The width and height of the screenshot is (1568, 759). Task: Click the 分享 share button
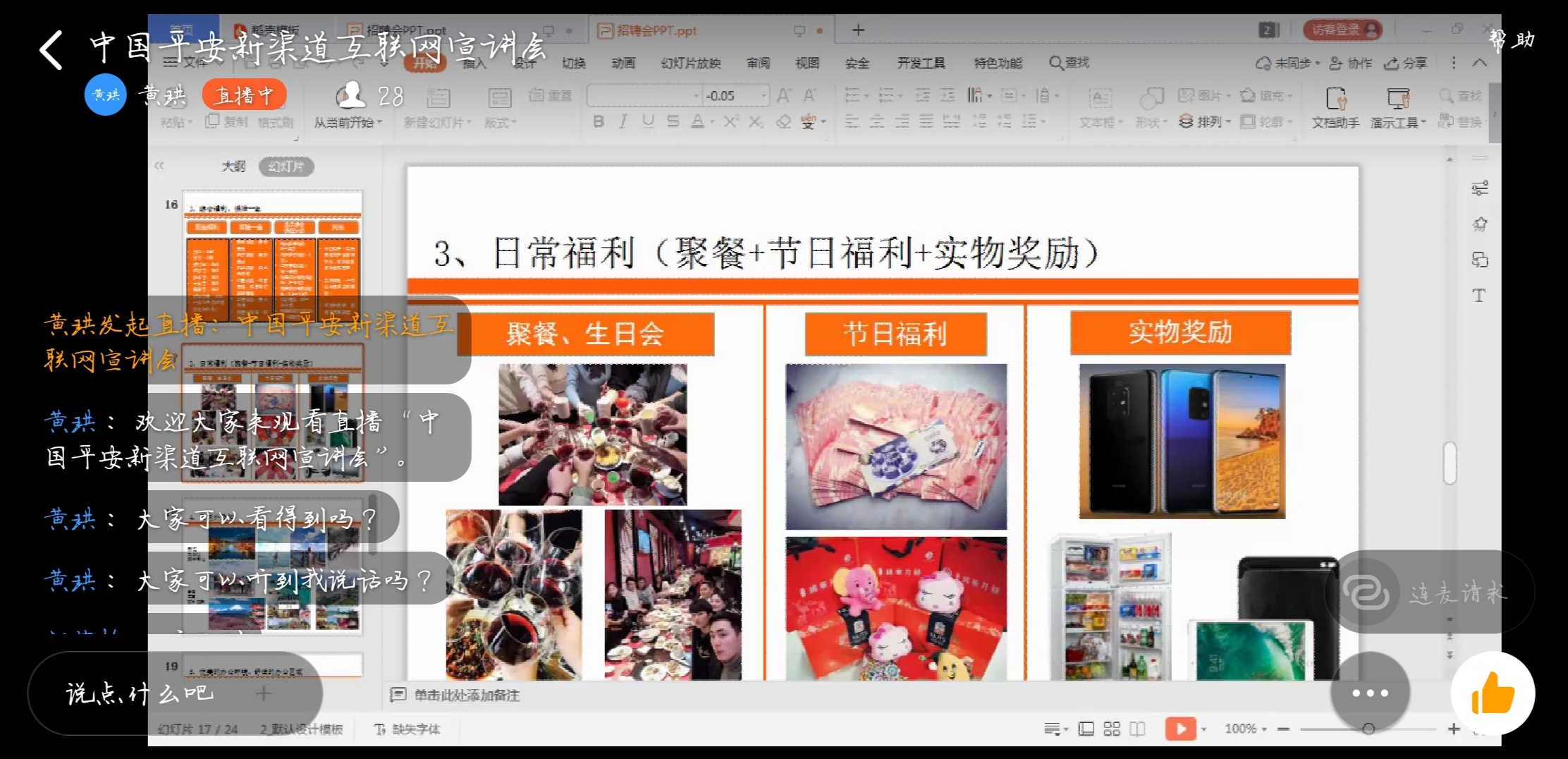click(1405, 63)
